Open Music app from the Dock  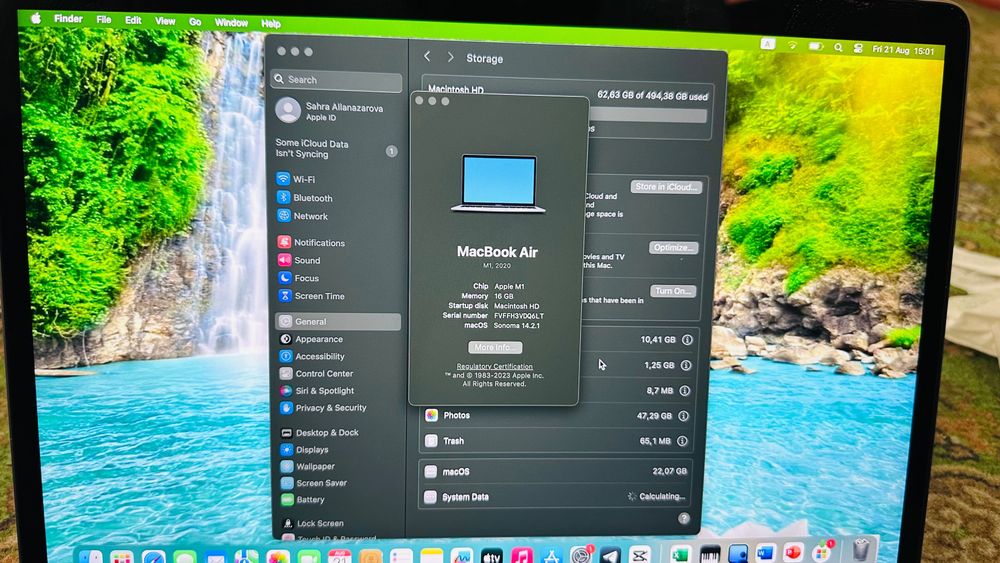(522, 557)
